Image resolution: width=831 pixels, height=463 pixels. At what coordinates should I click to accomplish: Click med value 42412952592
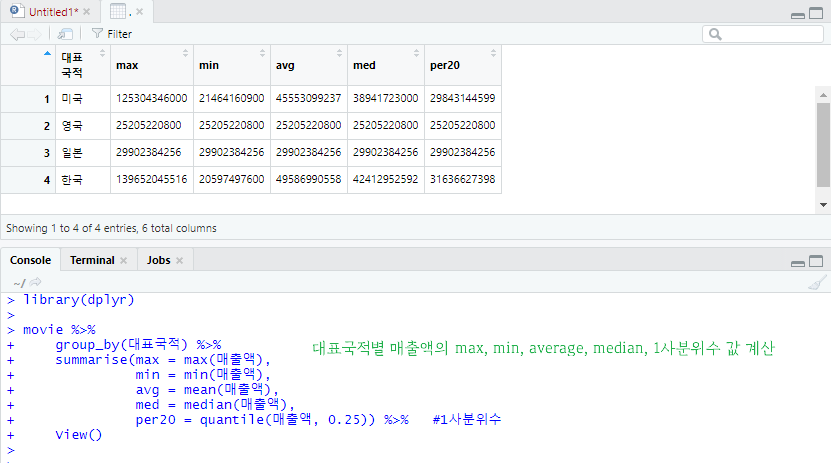click(385, 180)
